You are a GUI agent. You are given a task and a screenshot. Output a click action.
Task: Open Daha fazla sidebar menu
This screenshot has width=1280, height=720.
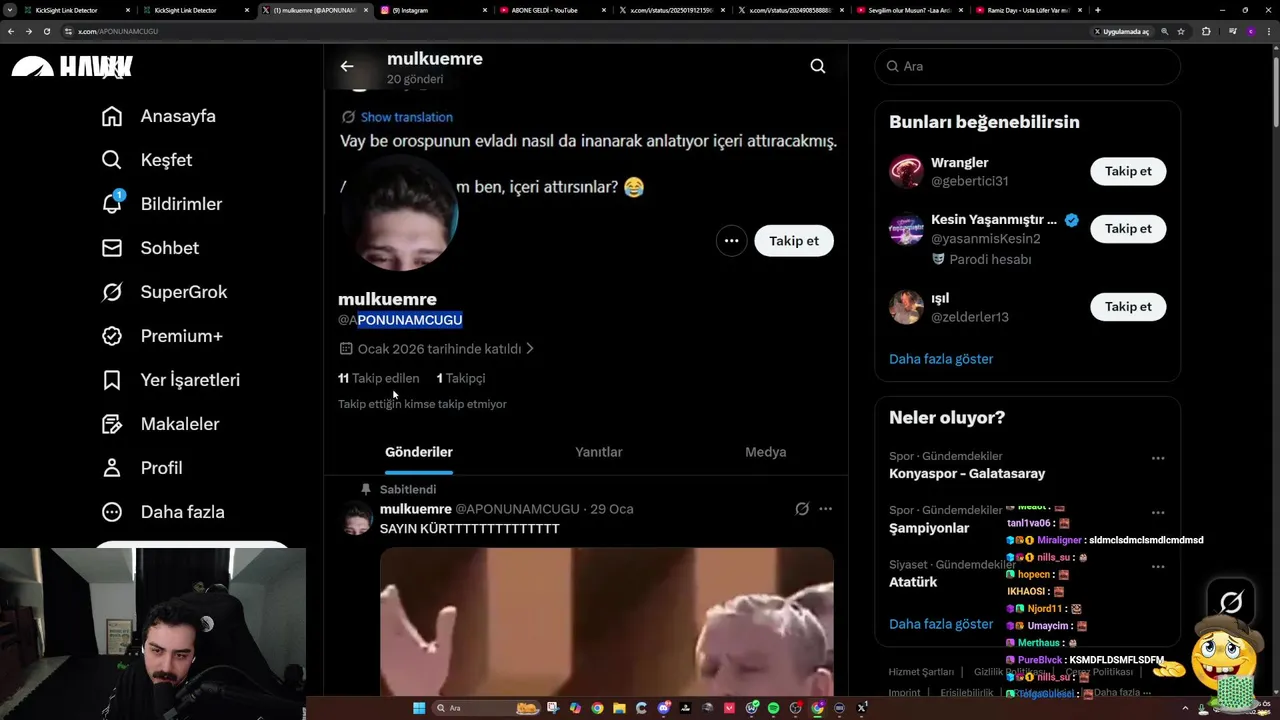pyautogui.click(x=163, y=512)
